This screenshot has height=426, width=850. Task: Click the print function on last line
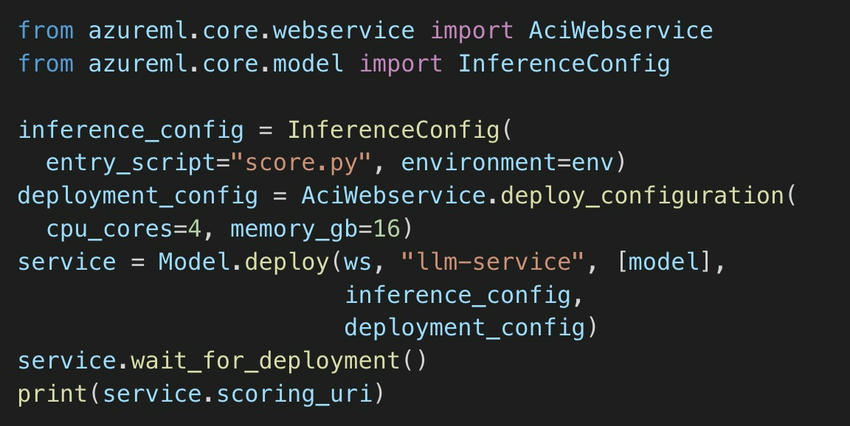point(53,394)
